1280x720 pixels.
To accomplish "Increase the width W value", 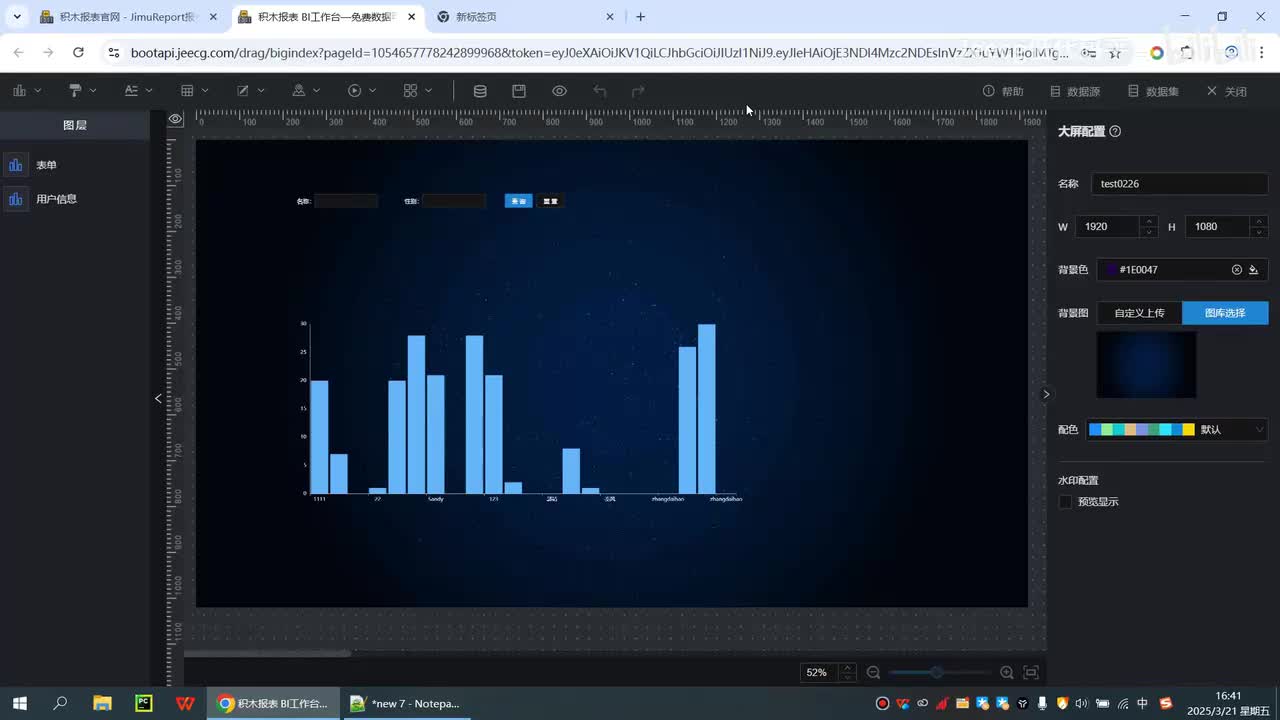I will [x=1149, y=221].
